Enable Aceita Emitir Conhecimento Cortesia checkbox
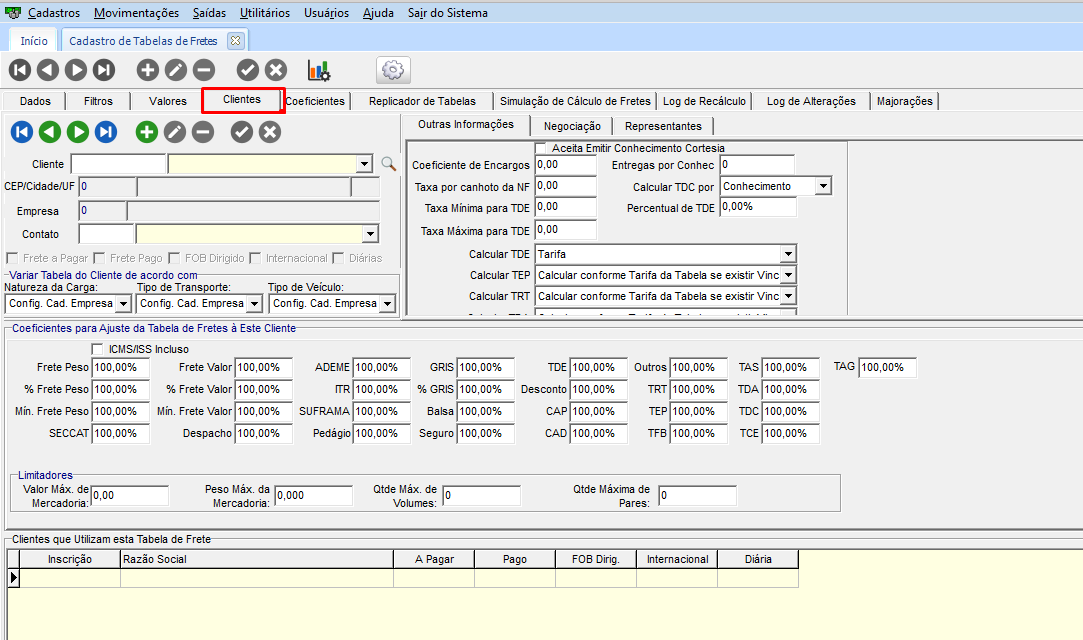 click(541, 148)
